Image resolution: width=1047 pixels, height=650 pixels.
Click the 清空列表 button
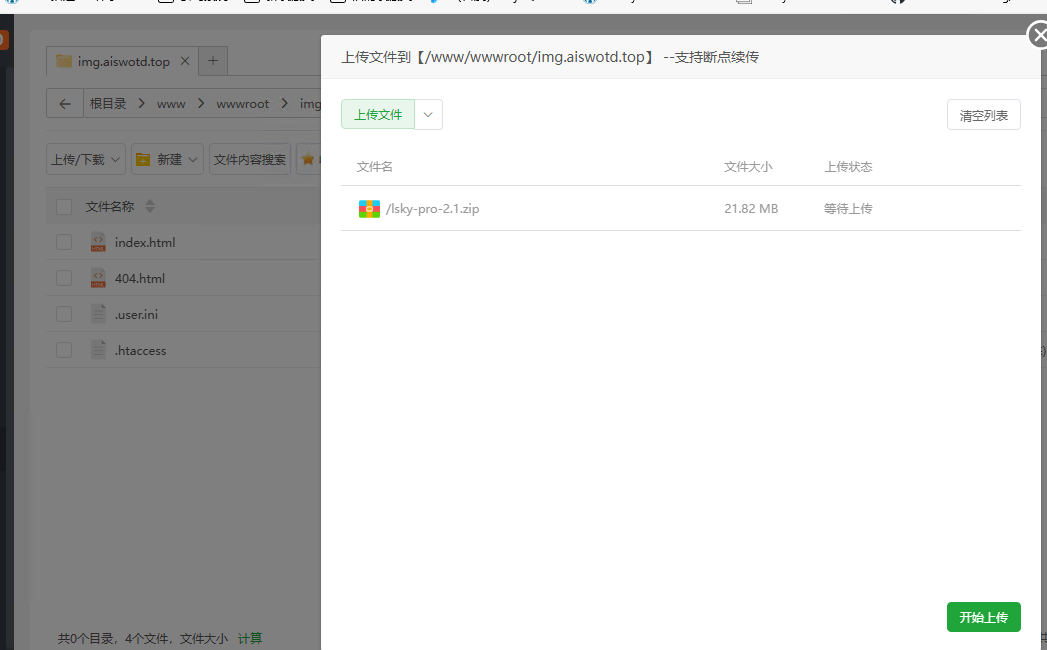pos(983,115)
